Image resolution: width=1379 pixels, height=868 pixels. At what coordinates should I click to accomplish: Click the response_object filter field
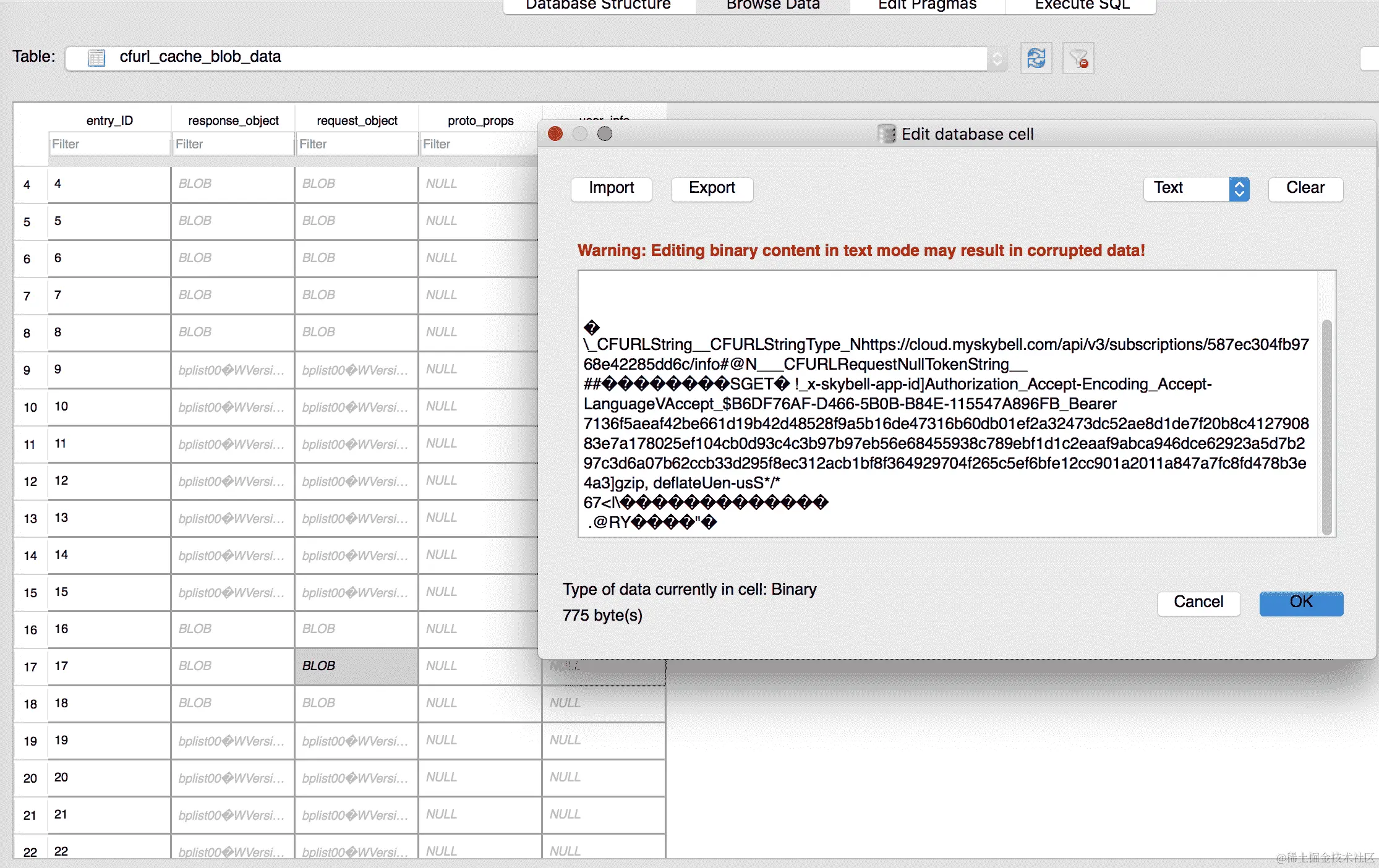tap(233, 144)
